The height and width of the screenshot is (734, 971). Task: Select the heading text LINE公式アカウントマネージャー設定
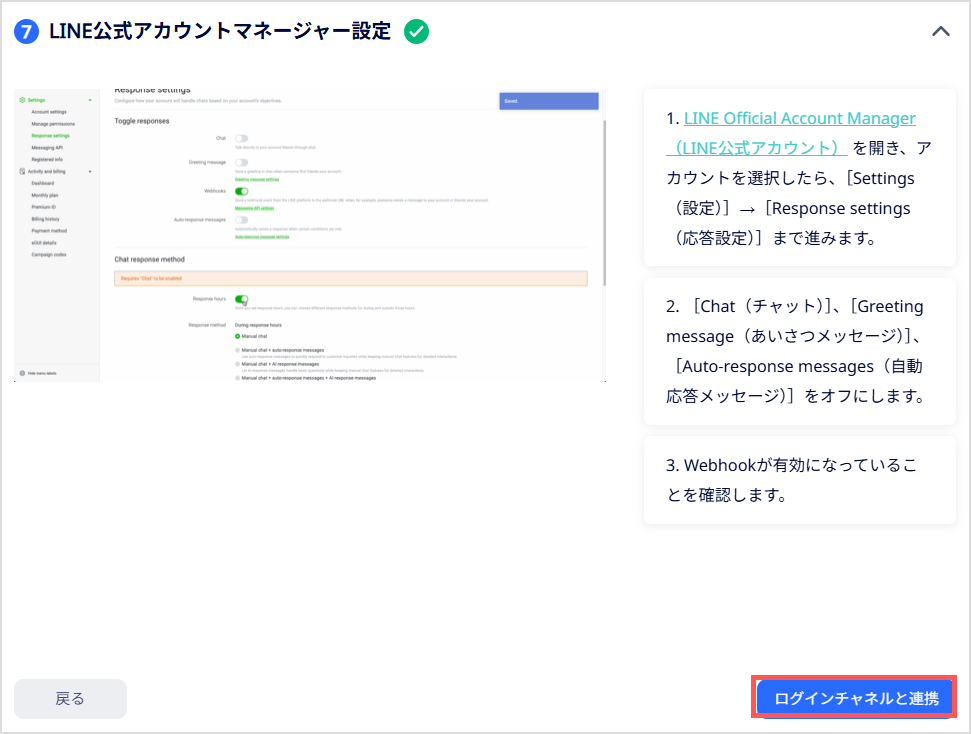(220, 32)
